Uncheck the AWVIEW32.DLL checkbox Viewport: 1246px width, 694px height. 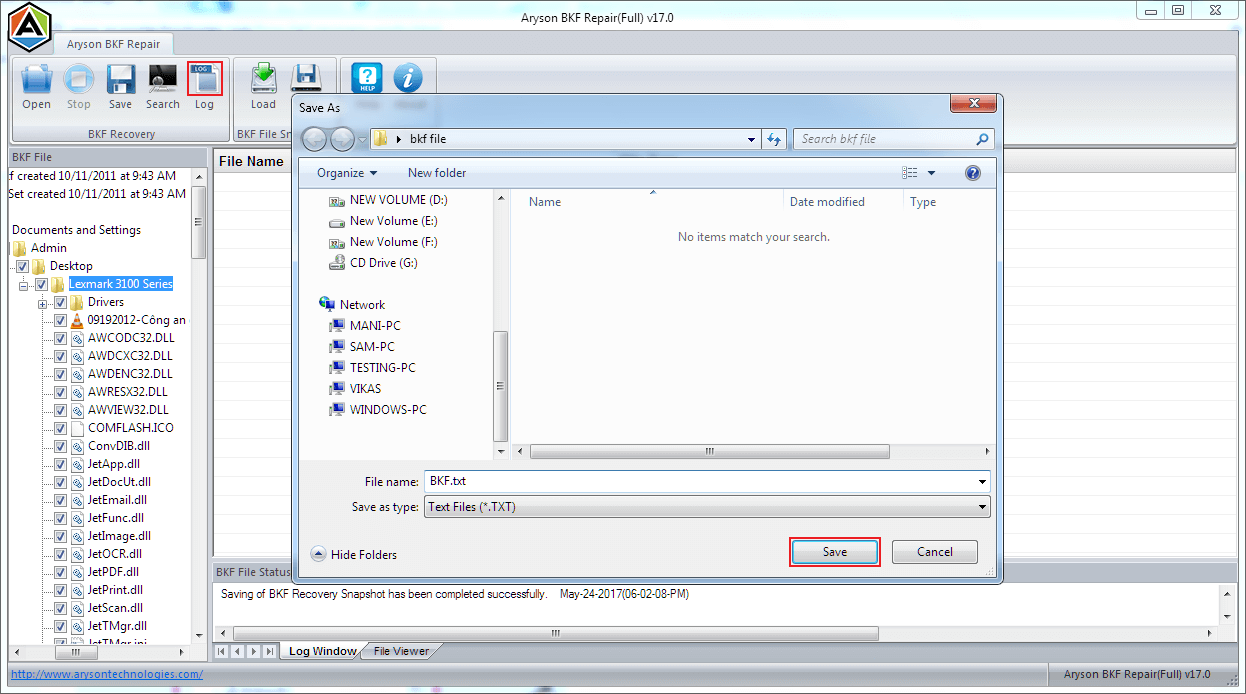point(61,410)
